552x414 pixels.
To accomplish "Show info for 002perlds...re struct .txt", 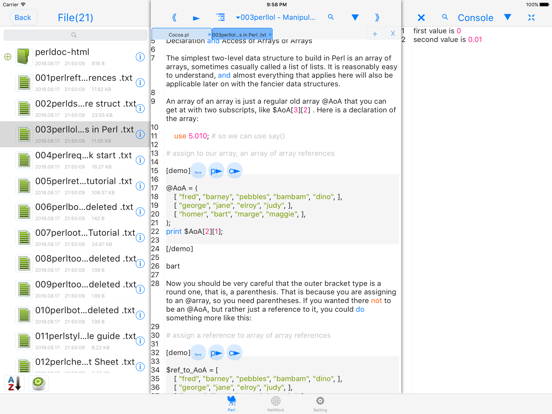I will tap(140, 108).
